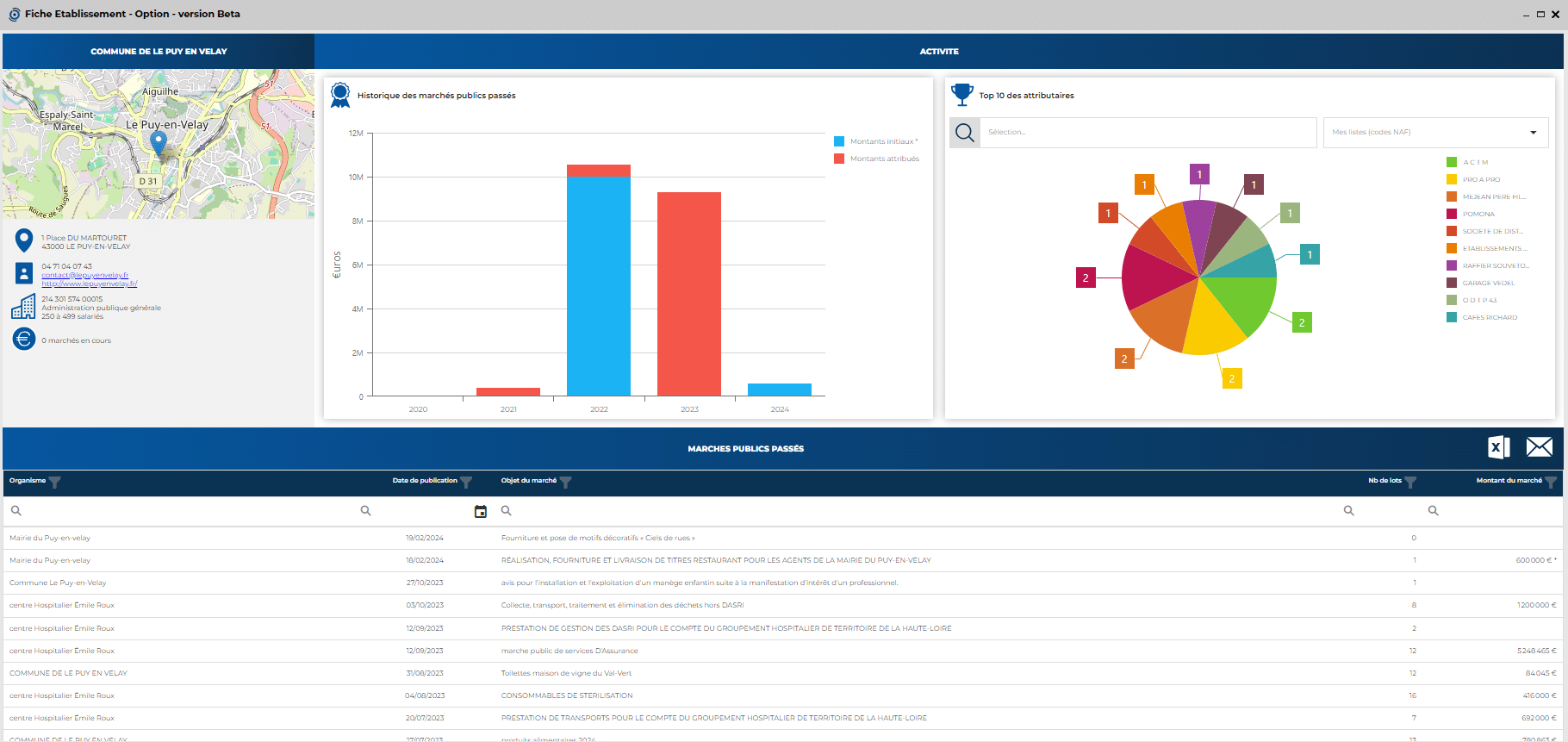
Task: Click the blue map pin on the map
Action: tap(159, 141)
